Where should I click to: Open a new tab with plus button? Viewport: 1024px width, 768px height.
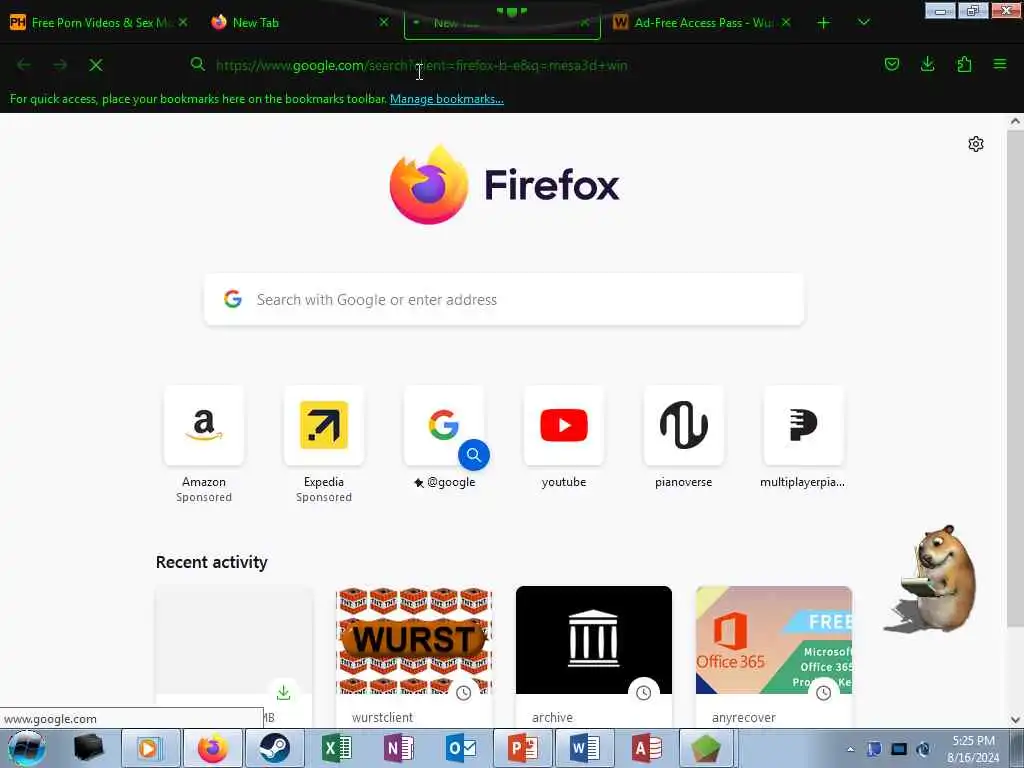824,23
